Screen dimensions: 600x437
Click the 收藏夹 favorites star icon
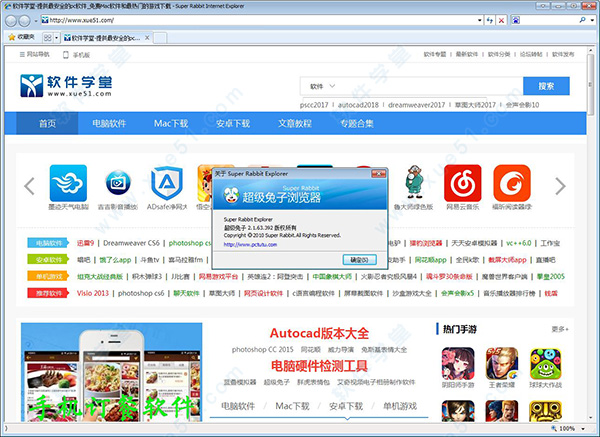pos(11,36)
